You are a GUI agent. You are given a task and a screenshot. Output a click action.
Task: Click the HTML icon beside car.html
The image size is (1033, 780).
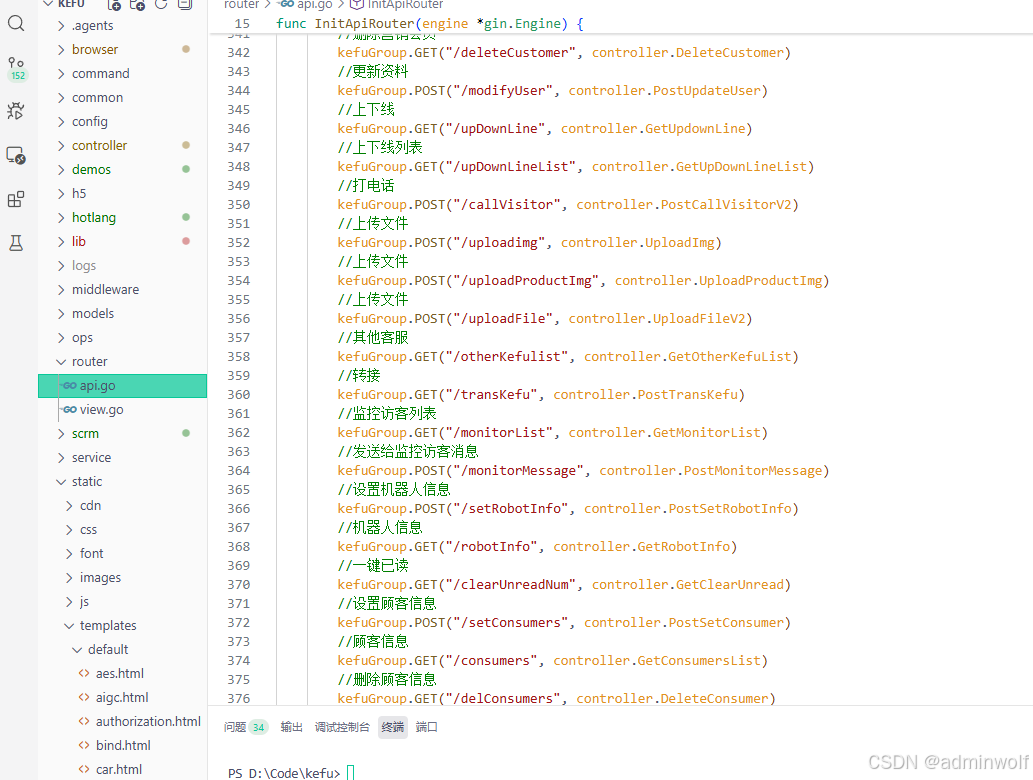coord(84,769)
